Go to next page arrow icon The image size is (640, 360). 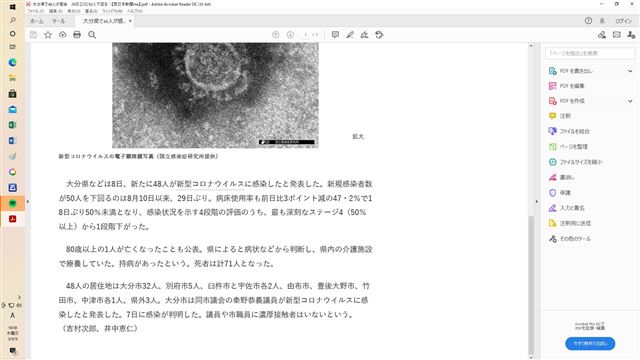point(290,35)
